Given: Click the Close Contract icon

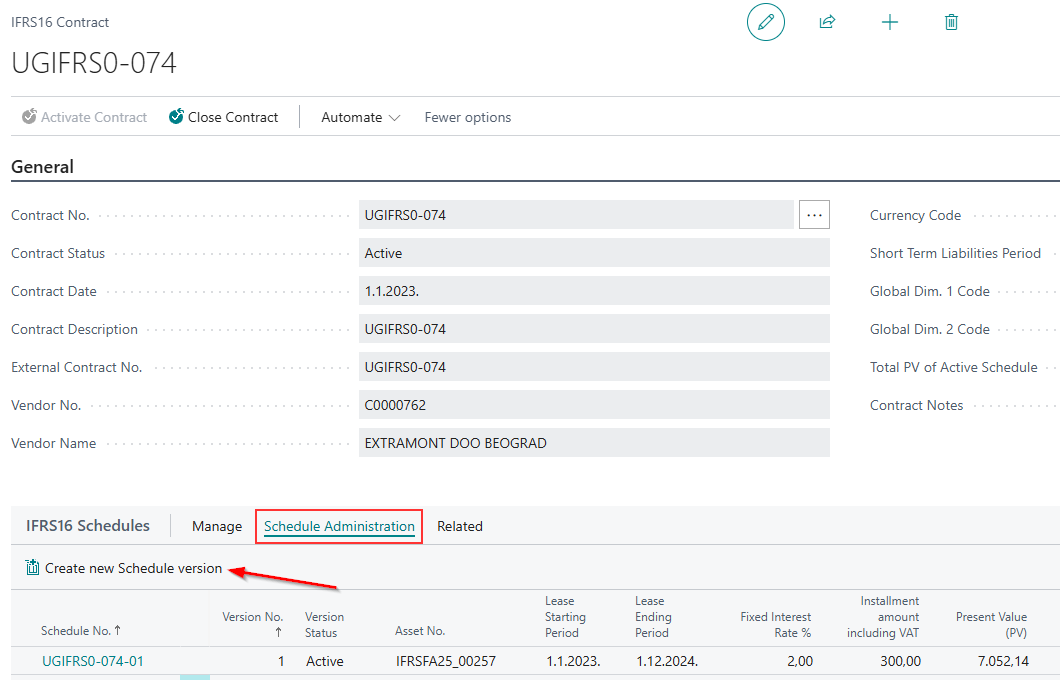Looking at the screenshot, I should [x=176, y=116].
